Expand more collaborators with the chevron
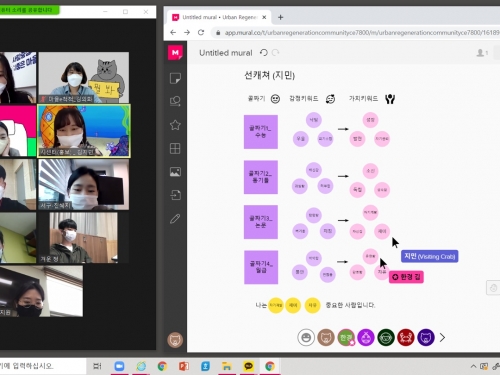 pos(442,337)
